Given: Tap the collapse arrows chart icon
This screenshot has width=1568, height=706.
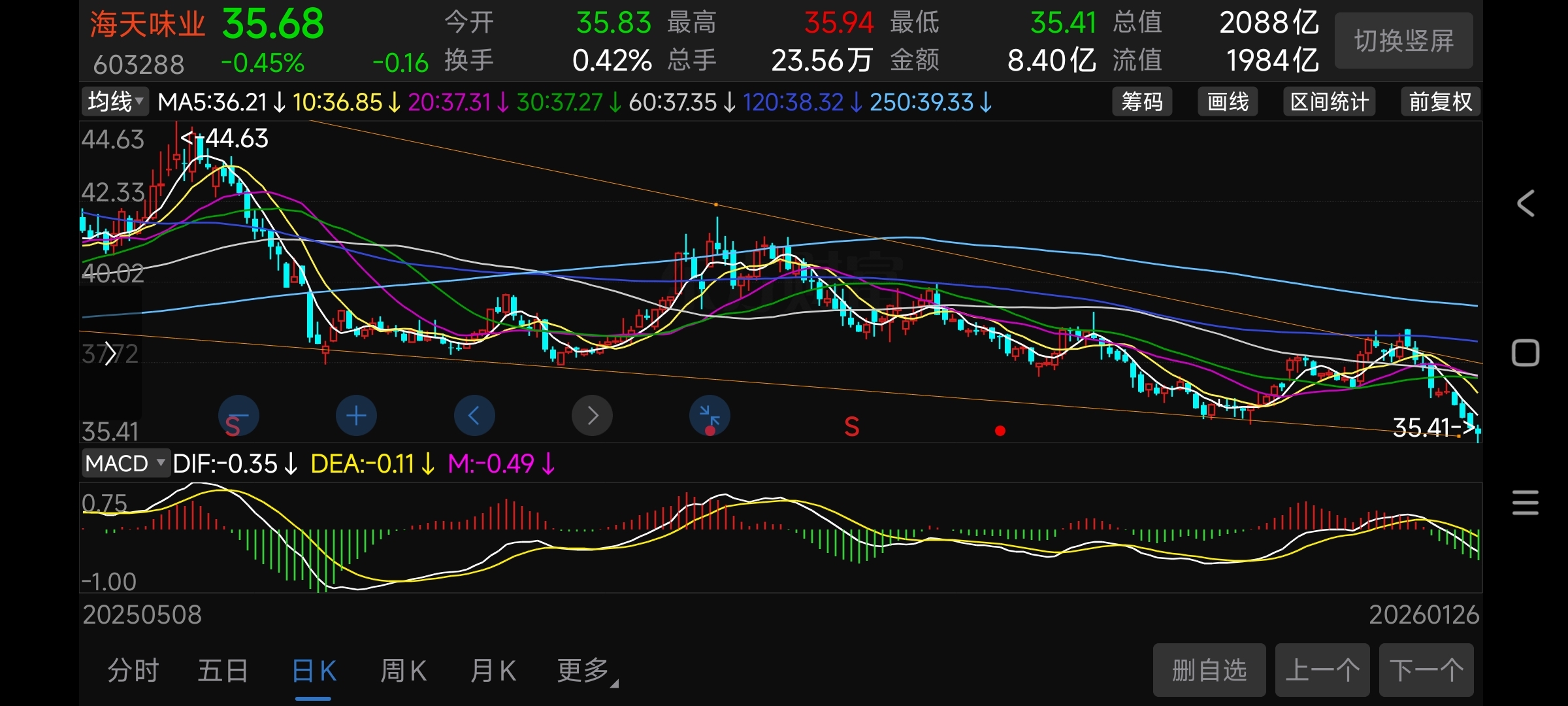Looking at the screenshot, I should click(x=710, y=416).
